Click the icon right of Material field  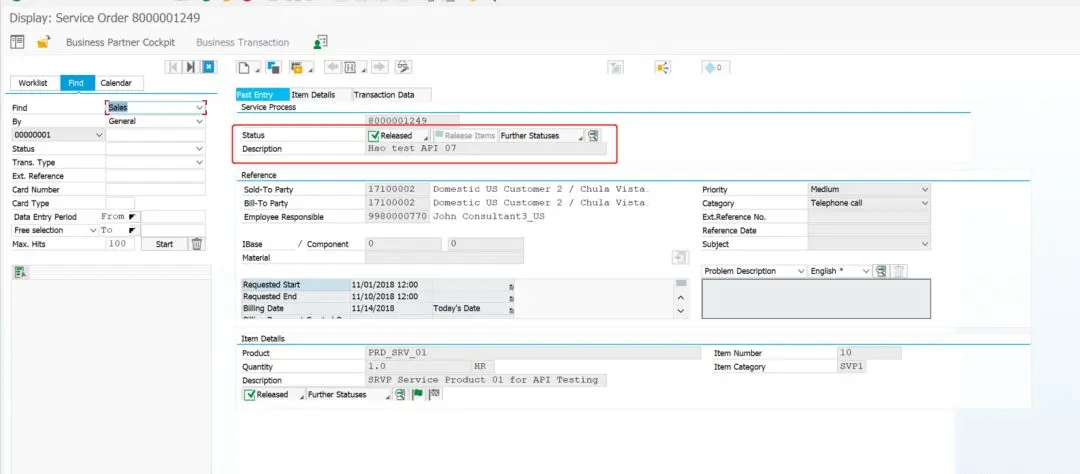point(680,258)
